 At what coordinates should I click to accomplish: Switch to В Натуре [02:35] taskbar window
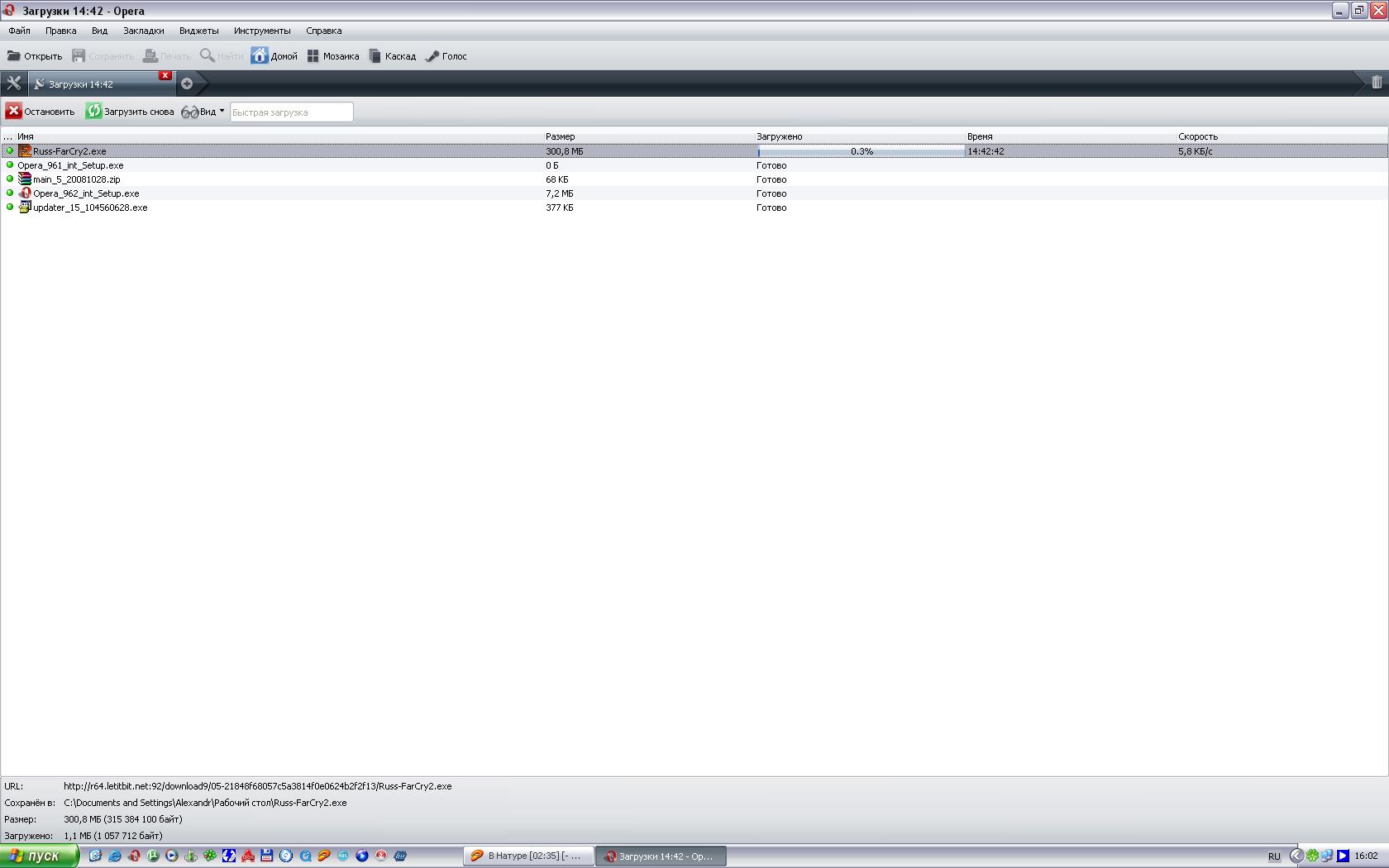[x=528, y=856]
